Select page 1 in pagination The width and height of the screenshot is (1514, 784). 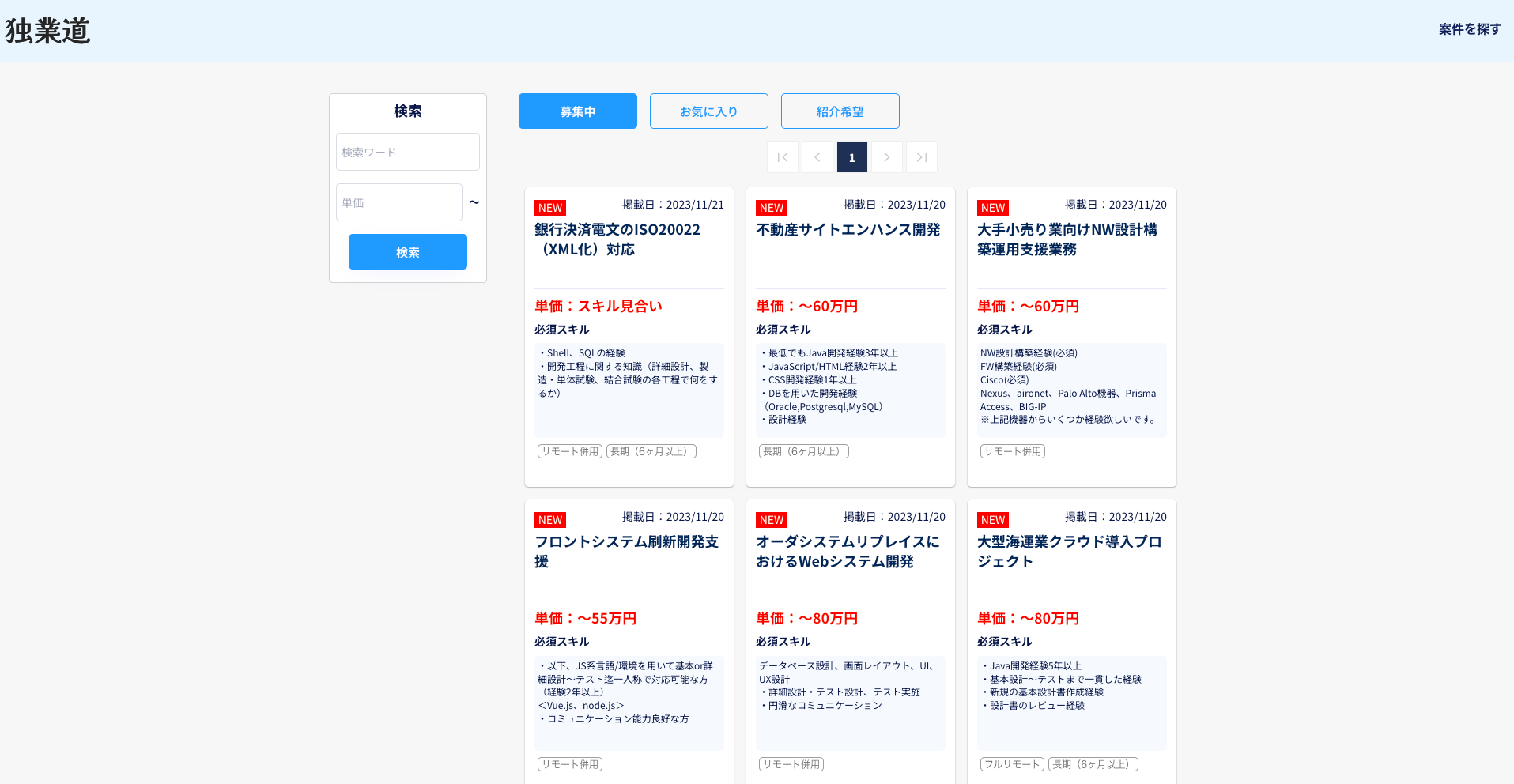point(851,157)
